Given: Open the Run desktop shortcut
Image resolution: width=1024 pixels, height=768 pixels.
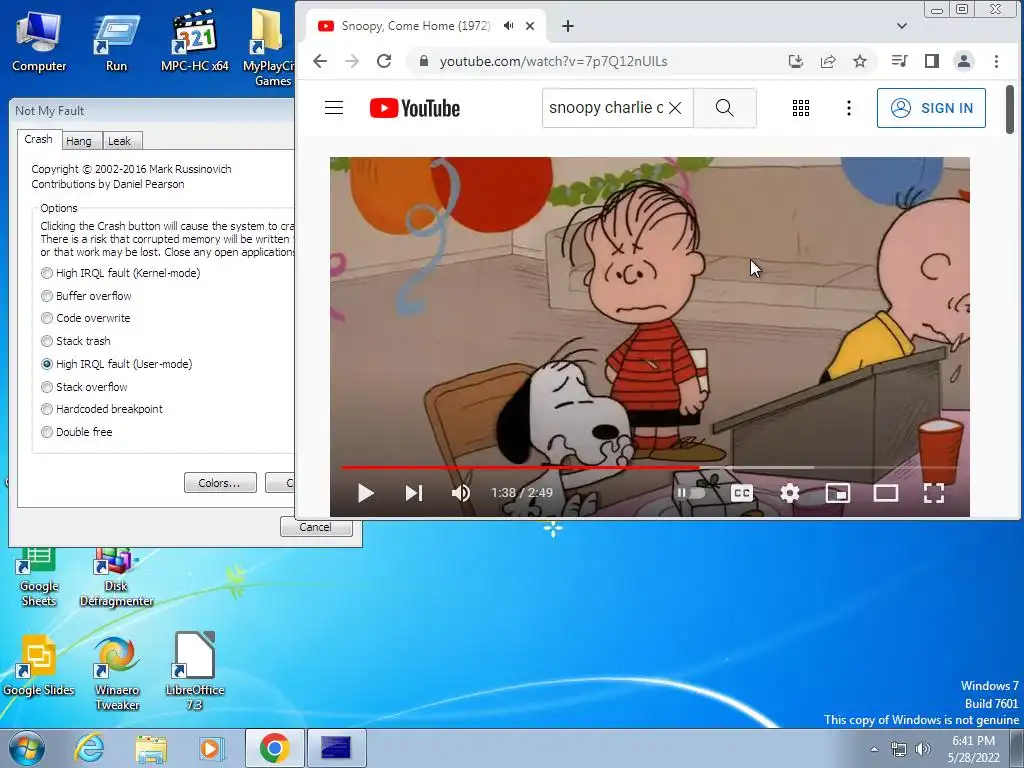Looking at the screenshot, I should 116,42.
